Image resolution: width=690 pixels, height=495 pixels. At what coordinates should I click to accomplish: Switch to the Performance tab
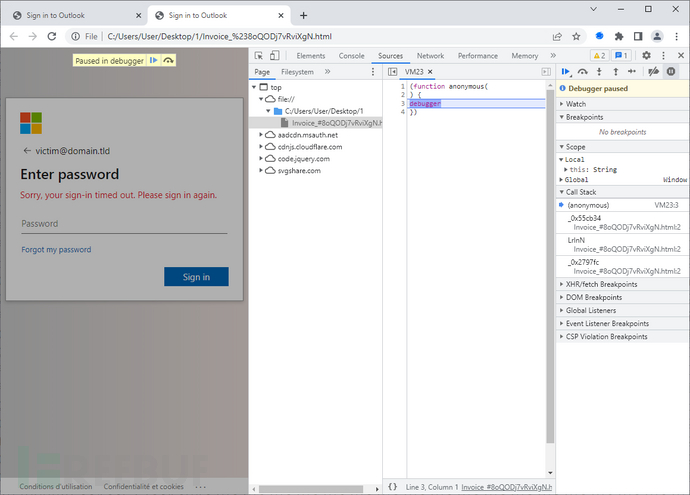coord(477,56)
